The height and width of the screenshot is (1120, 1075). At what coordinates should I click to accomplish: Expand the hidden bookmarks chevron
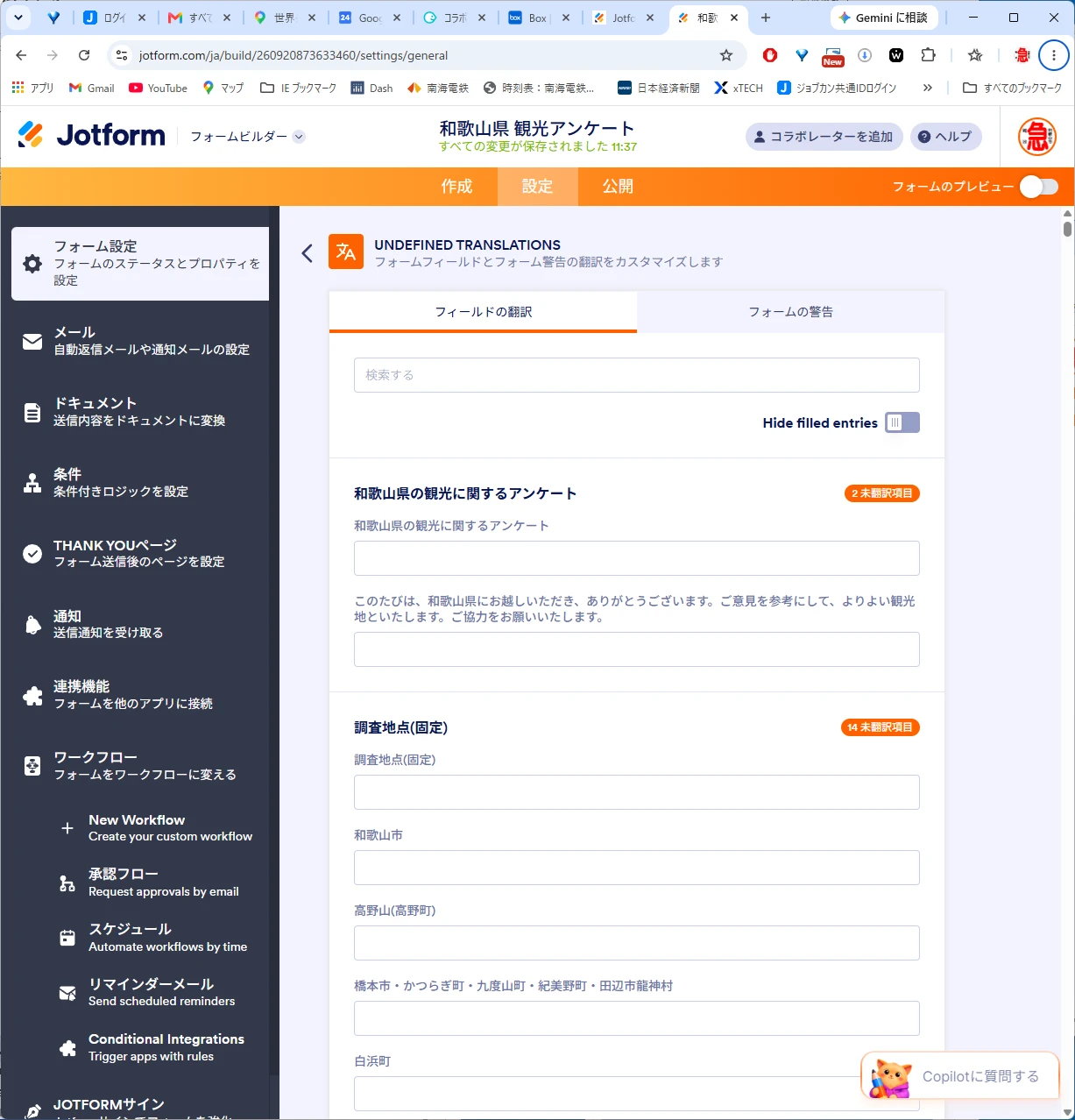pyautogui.click(x=928, y=88)
